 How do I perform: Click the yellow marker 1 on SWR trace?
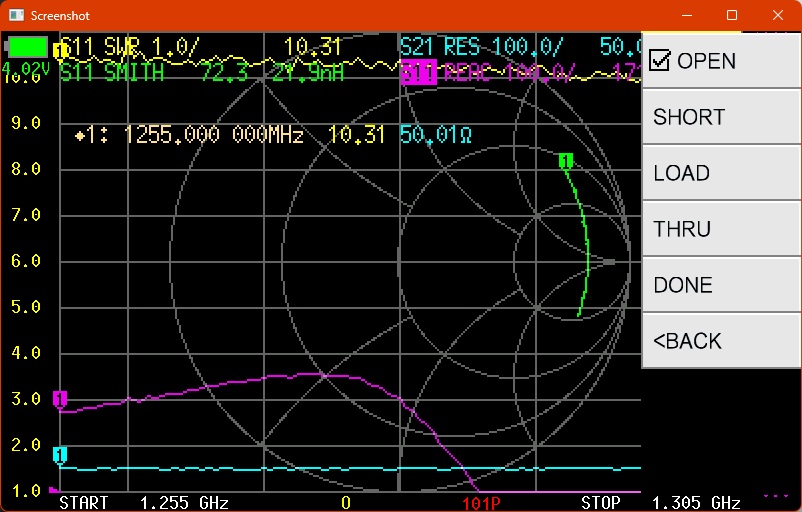point(61,50)
